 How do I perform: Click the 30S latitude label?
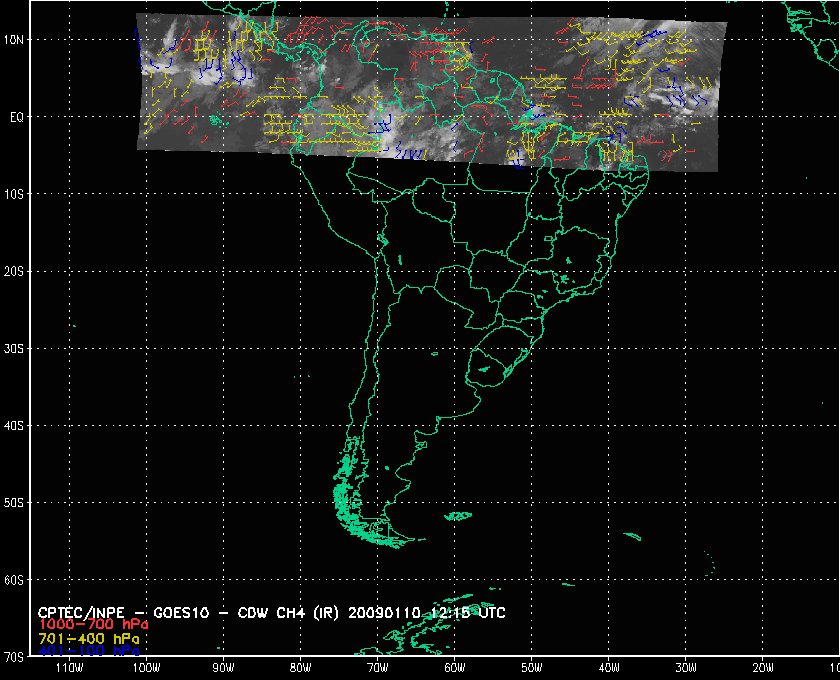coord(13,349)
